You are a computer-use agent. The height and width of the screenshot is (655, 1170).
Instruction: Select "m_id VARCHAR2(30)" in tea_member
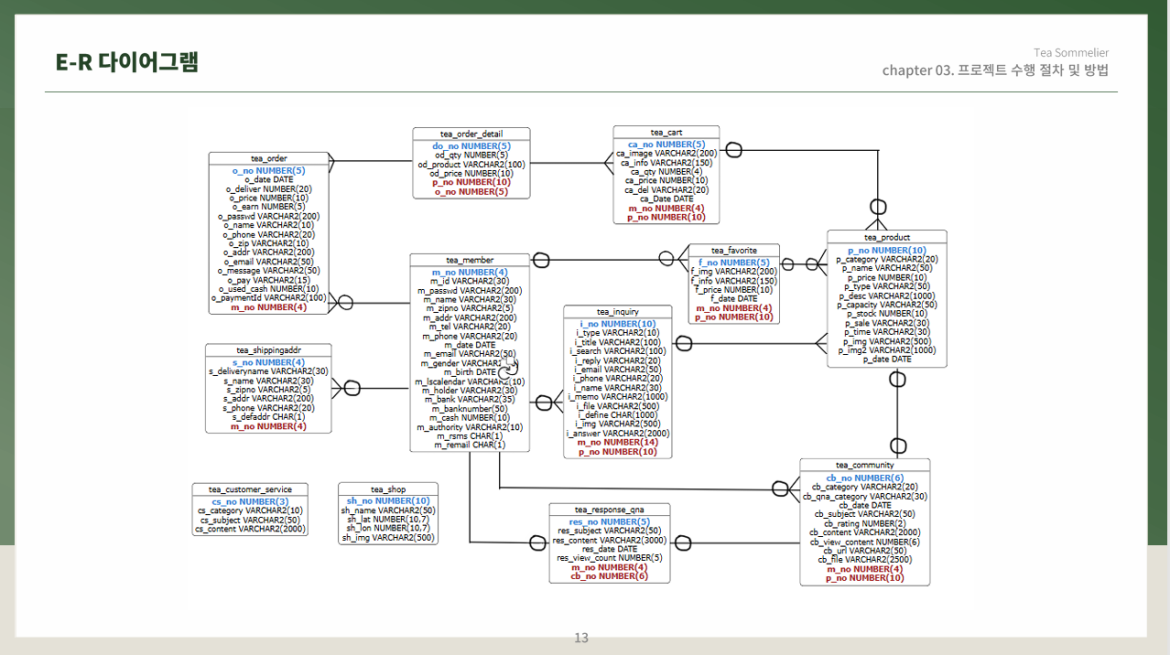pyautogui.click(x=469, y=281)
